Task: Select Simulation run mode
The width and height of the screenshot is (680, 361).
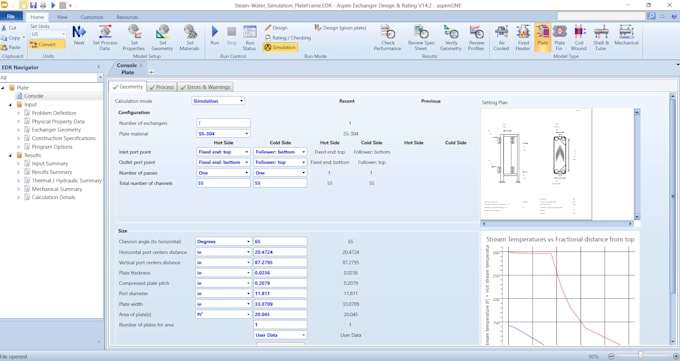Action: (x=280, y=47)
